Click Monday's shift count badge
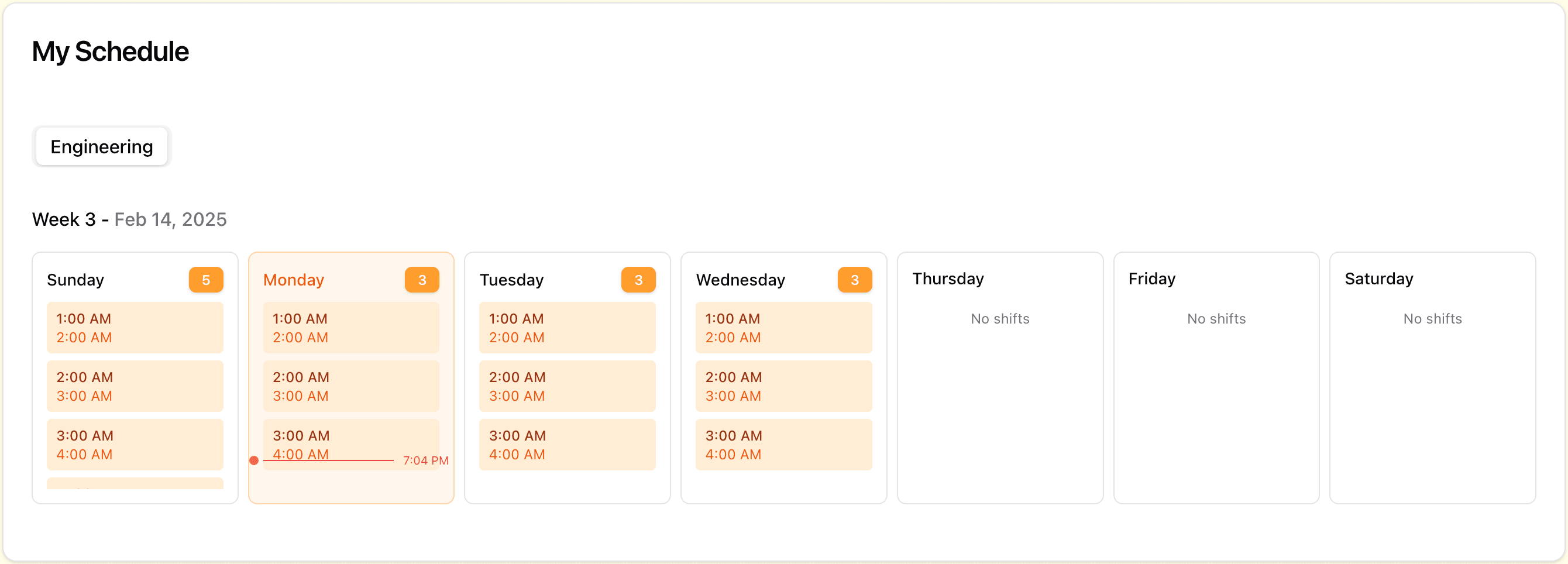Screen dimensions: 1568x564 coord(422,280)
